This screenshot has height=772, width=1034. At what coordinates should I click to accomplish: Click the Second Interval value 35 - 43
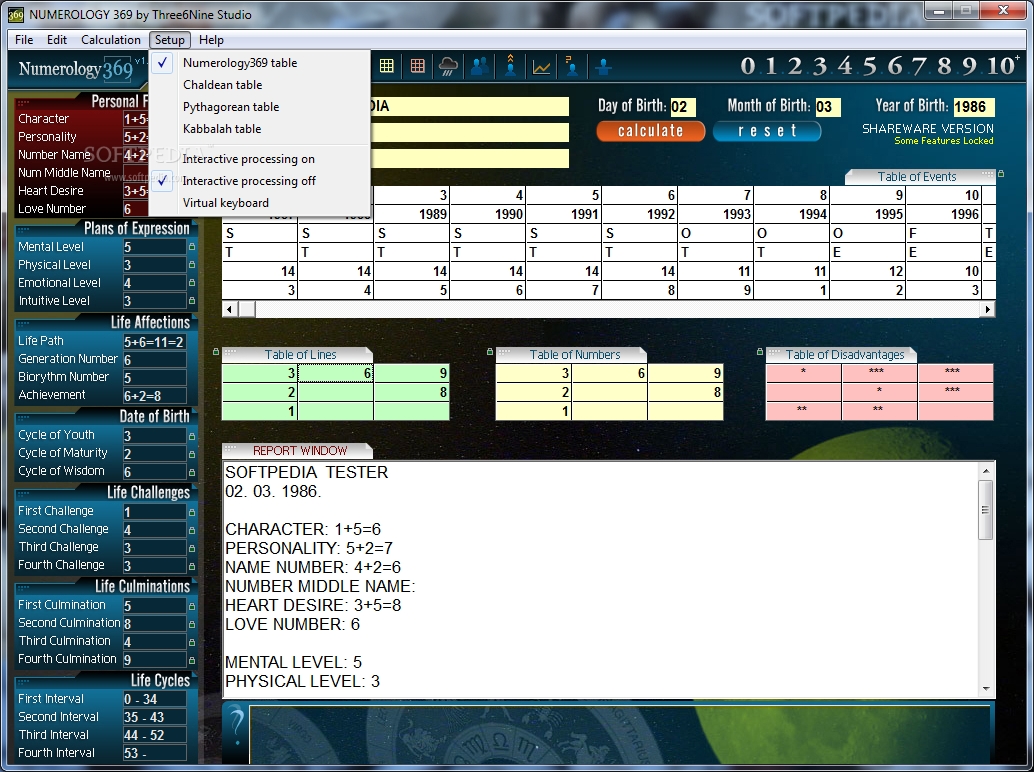pos(154,717)
